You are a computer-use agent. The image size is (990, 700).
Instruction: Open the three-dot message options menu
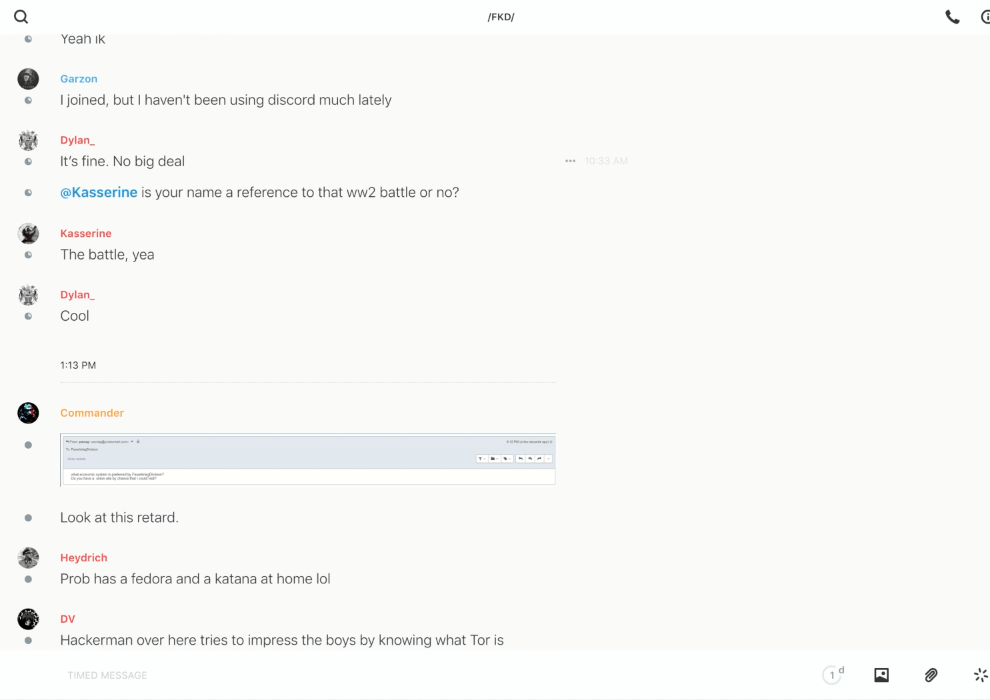(570, 161)
